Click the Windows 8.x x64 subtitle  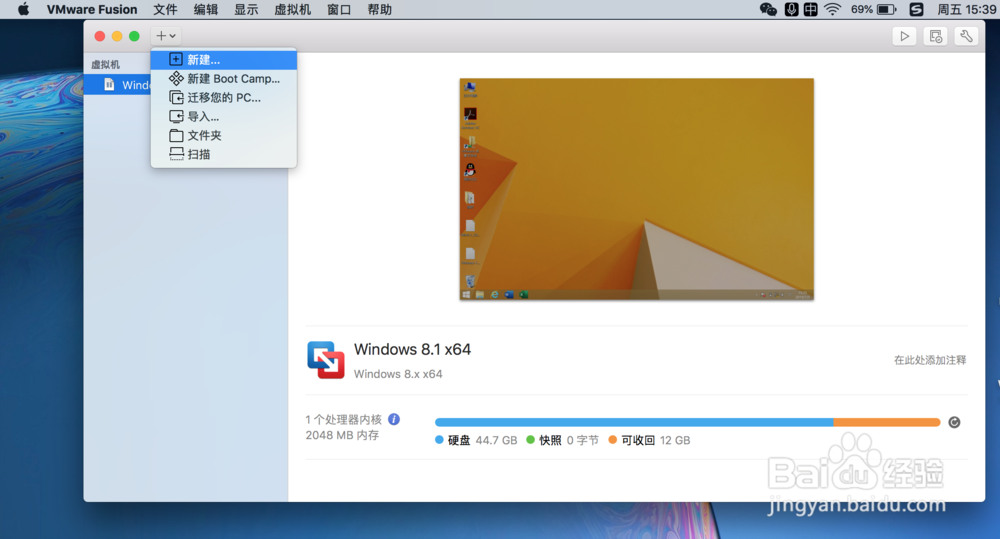398,374
